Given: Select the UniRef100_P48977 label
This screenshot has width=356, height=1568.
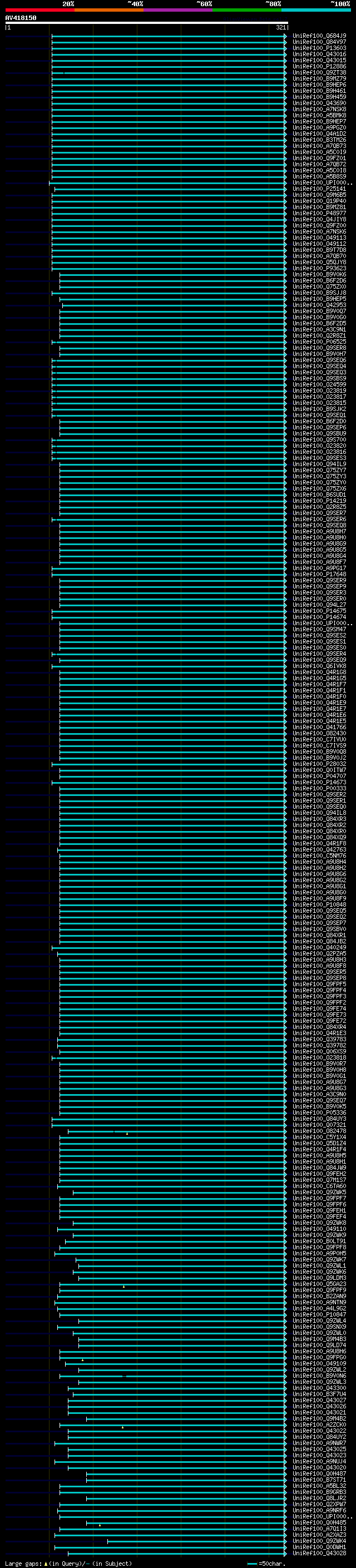Looking at the screenshot, I should pos(319,214).
